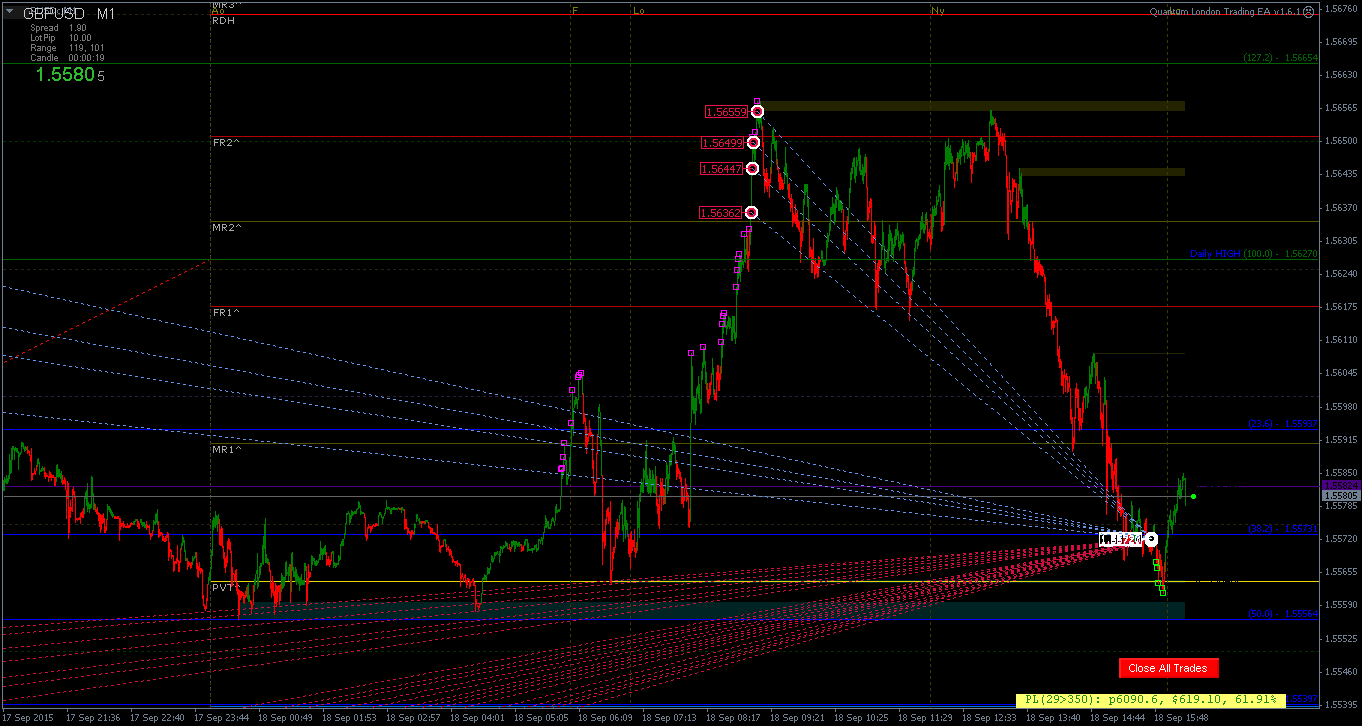Click the PVT pivot level label
The image size is (1362, 726).
point(223,588)
